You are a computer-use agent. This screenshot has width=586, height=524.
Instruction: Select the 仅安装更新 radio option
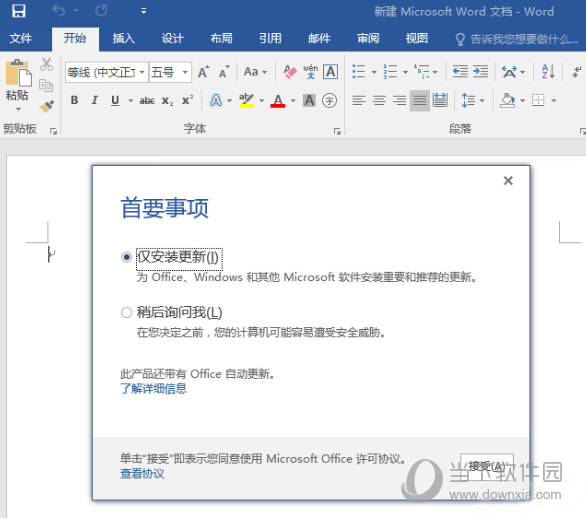126,257
